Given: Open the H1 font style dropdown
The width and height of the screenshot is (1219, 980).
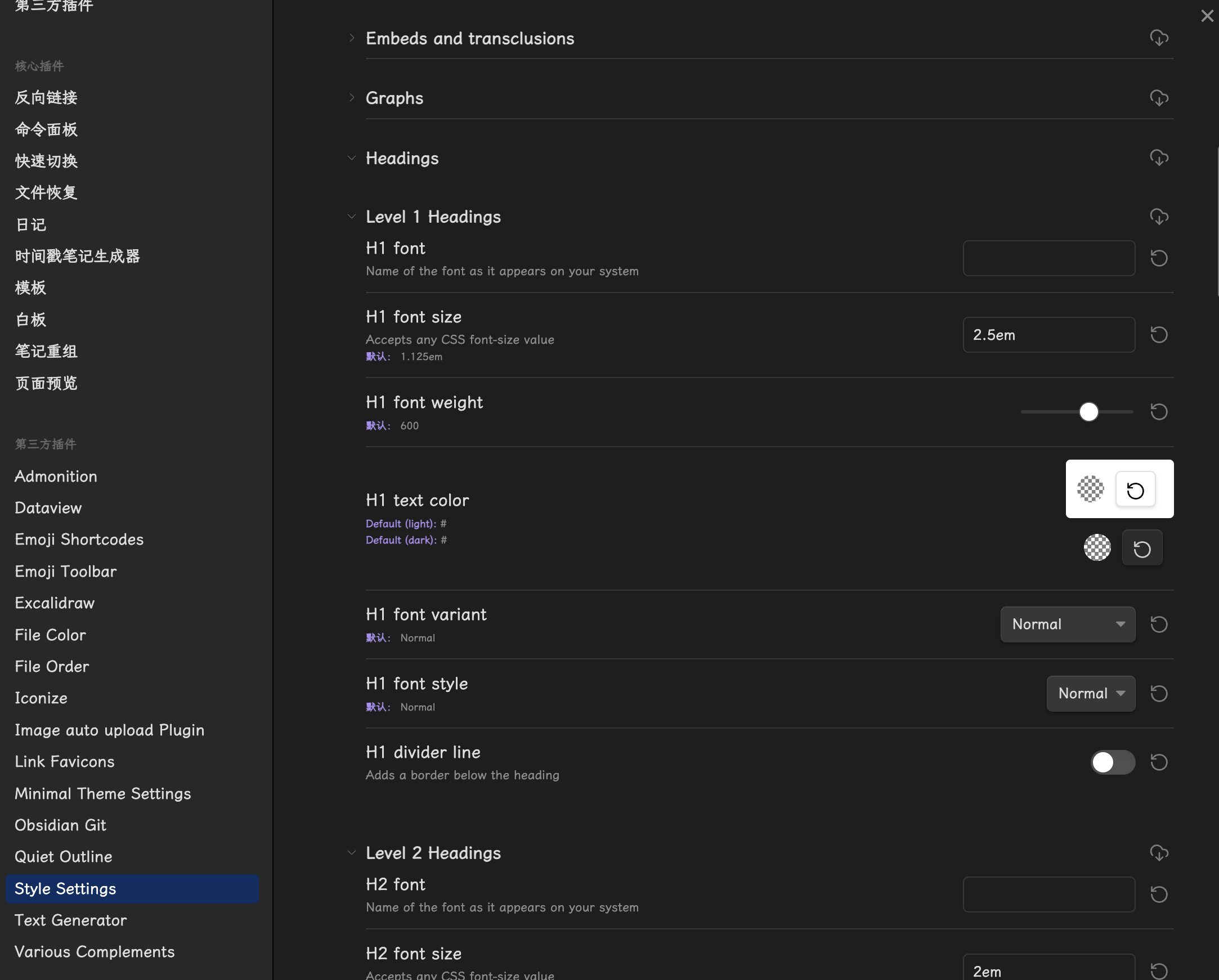Looking at the screenshot, I should click(x=1090, y=694).
